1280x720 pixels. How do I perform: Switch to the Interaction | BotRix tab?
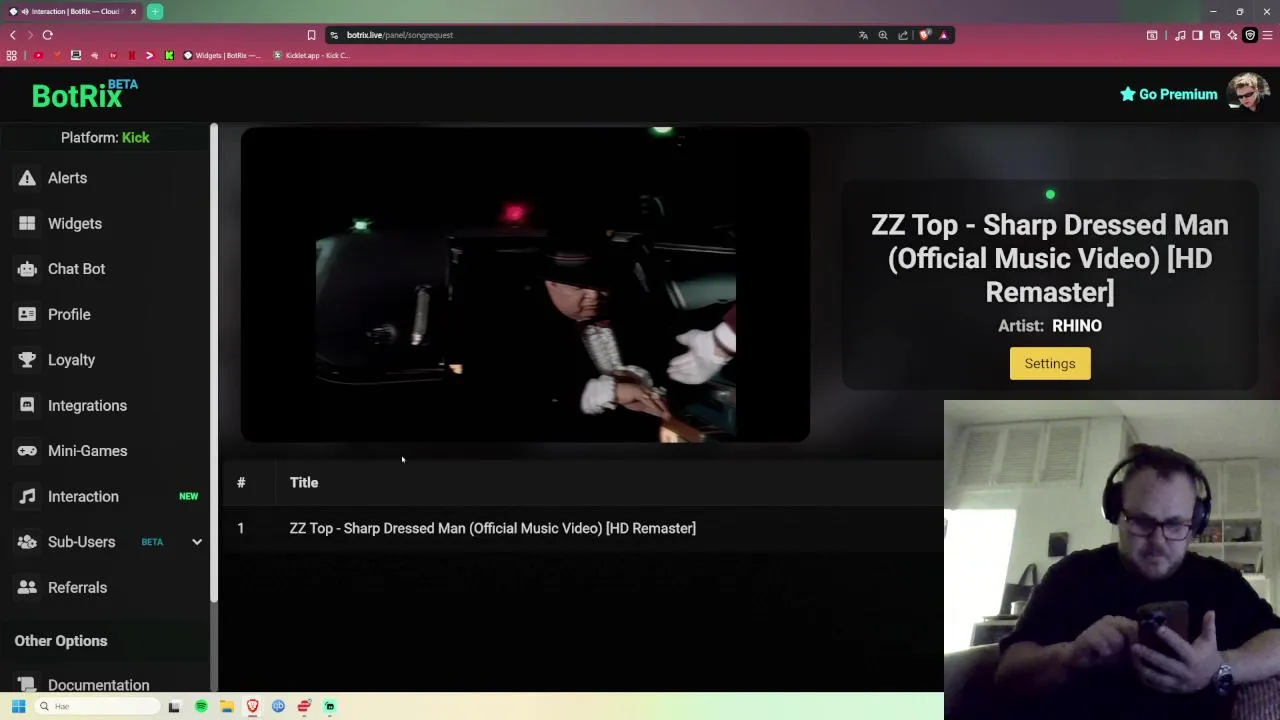[x=74, y=12]
